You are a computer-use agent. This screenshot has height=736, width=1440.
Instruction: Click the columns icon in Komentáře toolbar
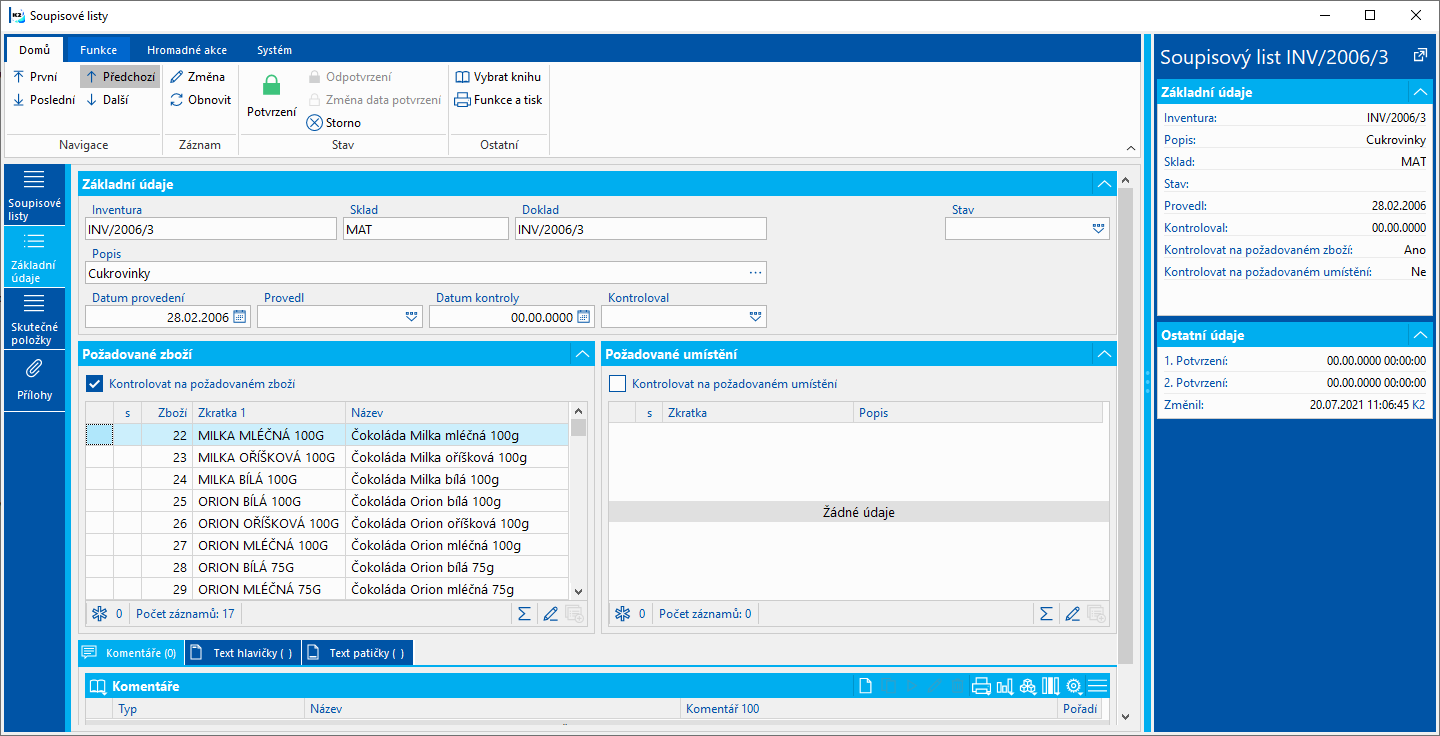[x=1051, y=686]
